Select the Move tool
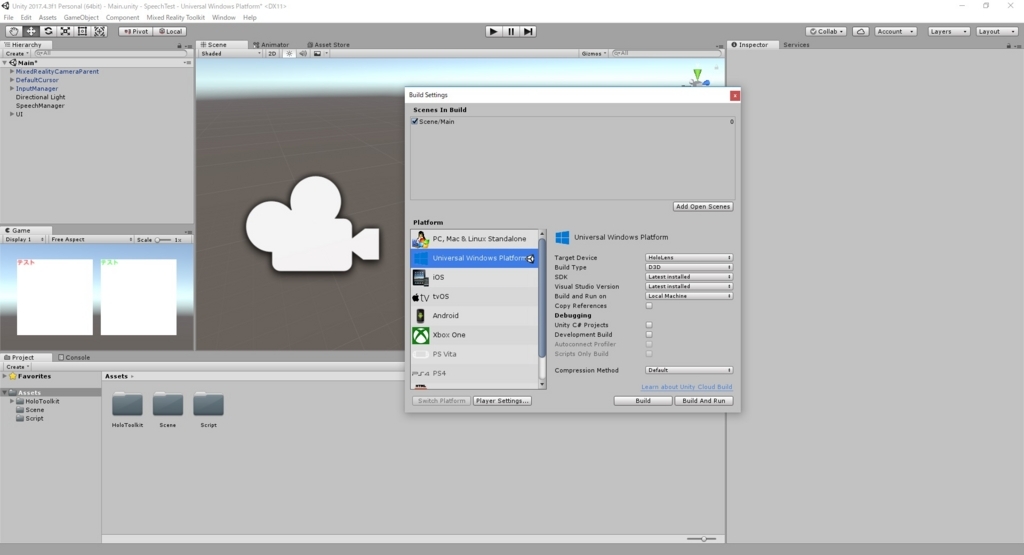 (31, 31)
